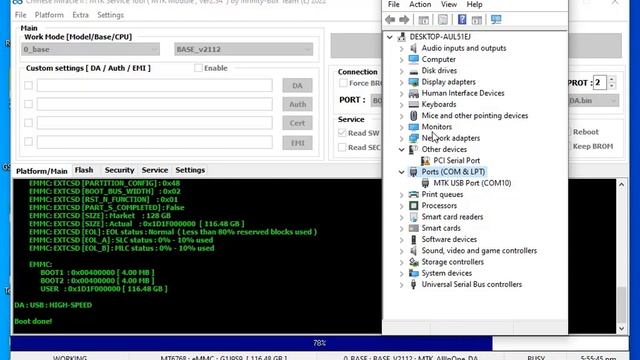This screenshot has width=640, height=360.
Task: Expand the Disk drives category
Action: 402,71
